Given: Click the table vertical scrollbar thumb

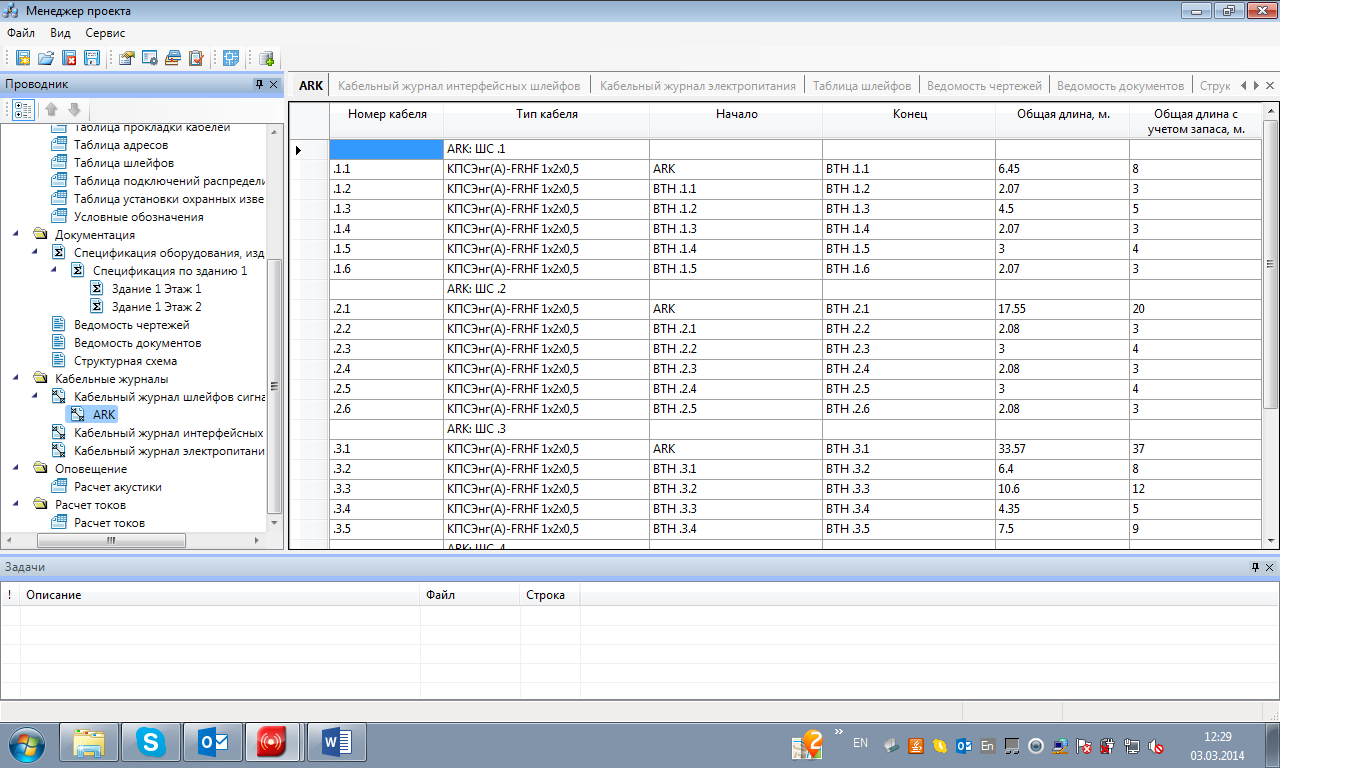Looking at the screenshot, I should (1270, 264).
